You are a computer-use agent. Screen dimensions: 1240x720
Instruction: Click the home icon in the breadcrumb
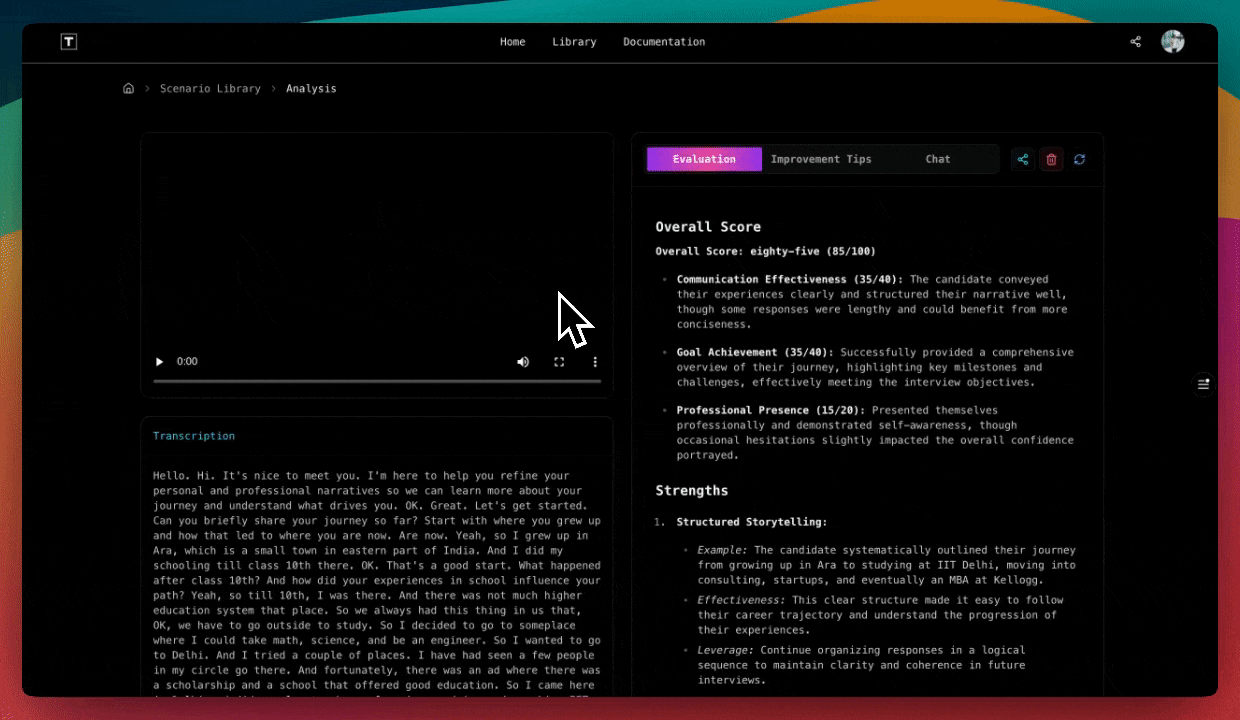(128, 89)
